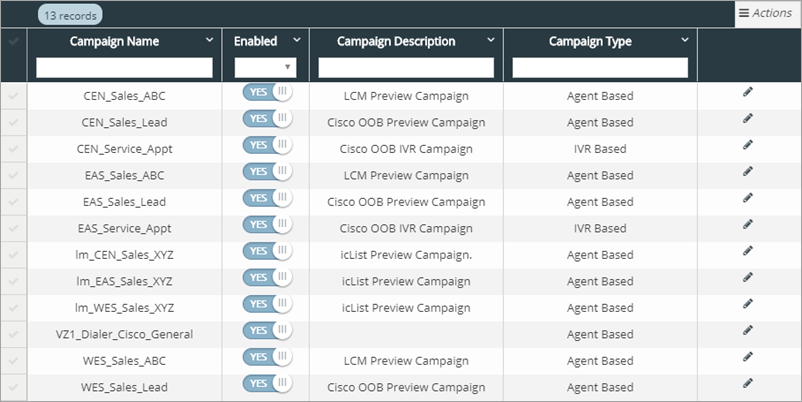Click the Campaign Description filter text box
The image size is (802, 402).
click(406, 67)
